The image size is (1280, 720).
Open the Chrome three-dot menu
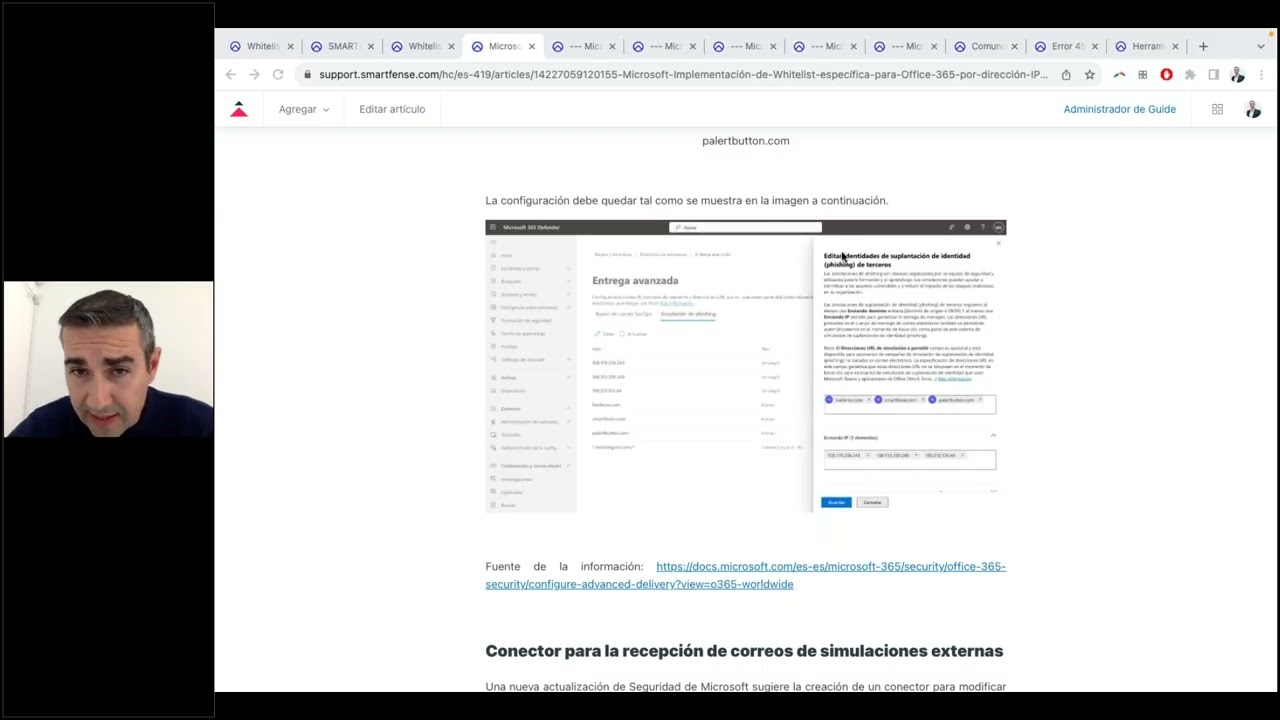1261,75
